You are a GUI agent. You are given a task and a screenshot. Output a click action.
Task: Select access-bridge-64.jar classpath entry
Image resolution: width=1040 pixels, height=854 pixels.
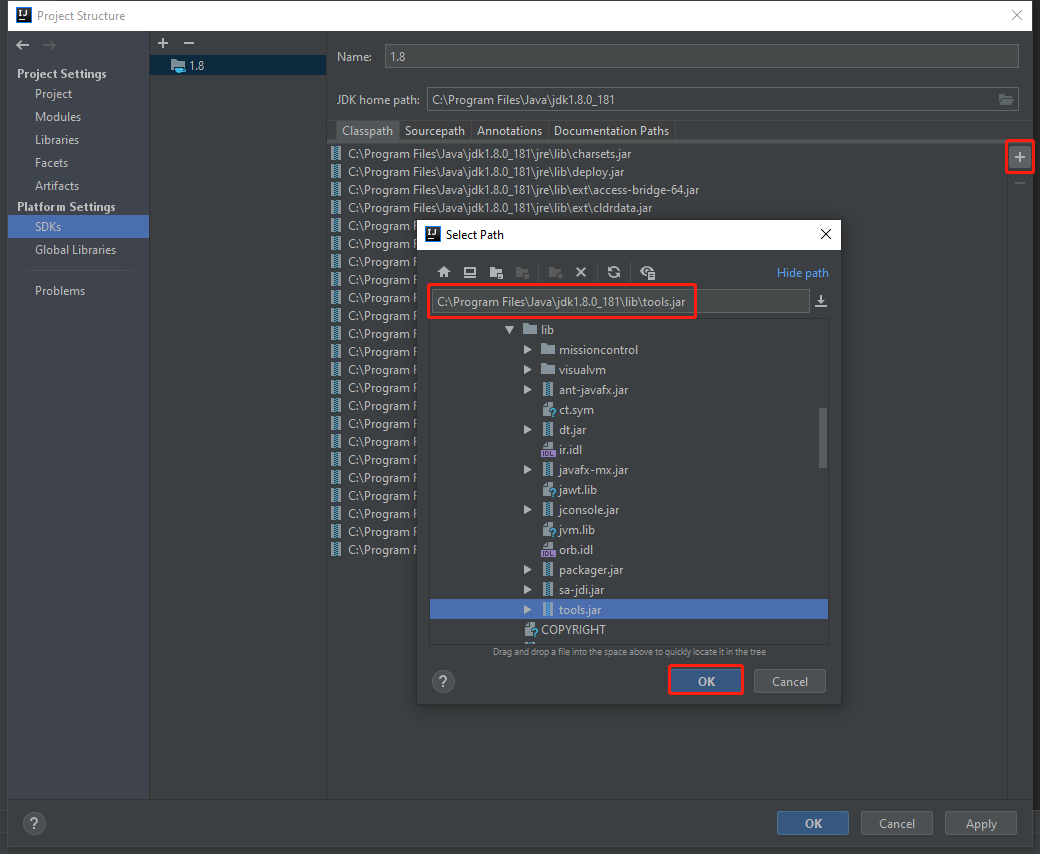point(523,190)
